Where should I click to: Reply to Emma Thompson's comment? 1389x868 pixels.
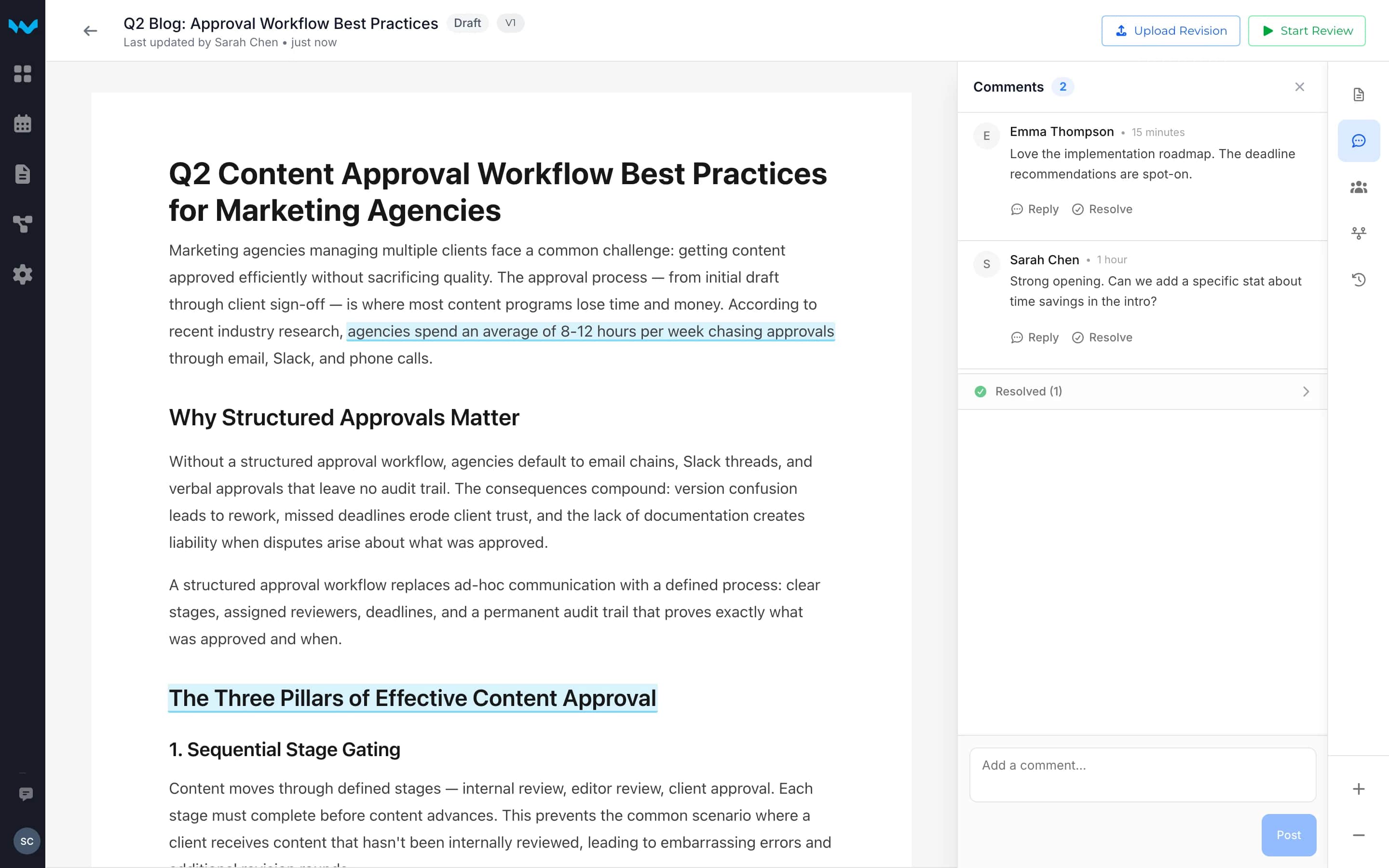(1035, 209)
